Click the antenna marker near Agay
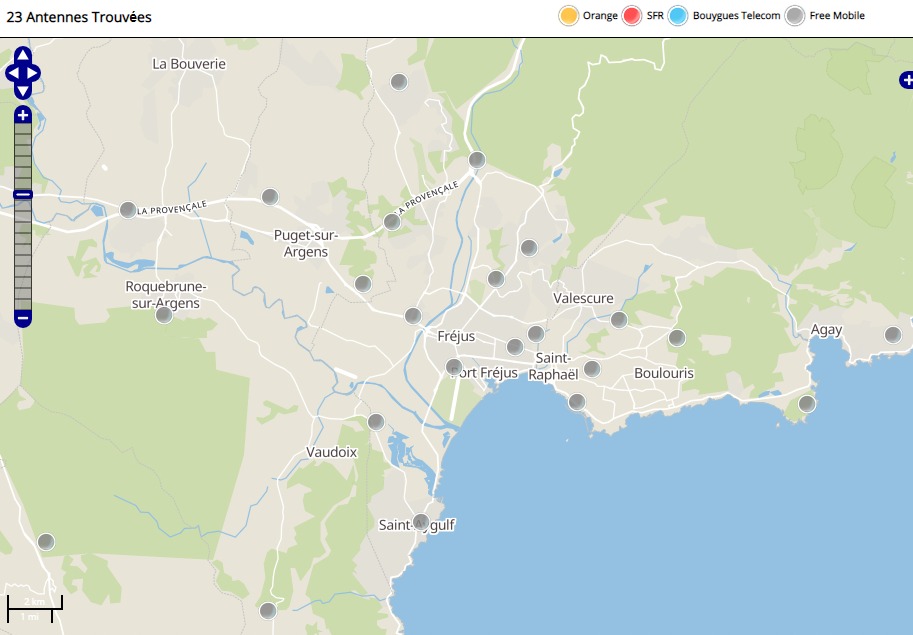The height and width of the screenshot is (635, 913). tap(893, 335)
